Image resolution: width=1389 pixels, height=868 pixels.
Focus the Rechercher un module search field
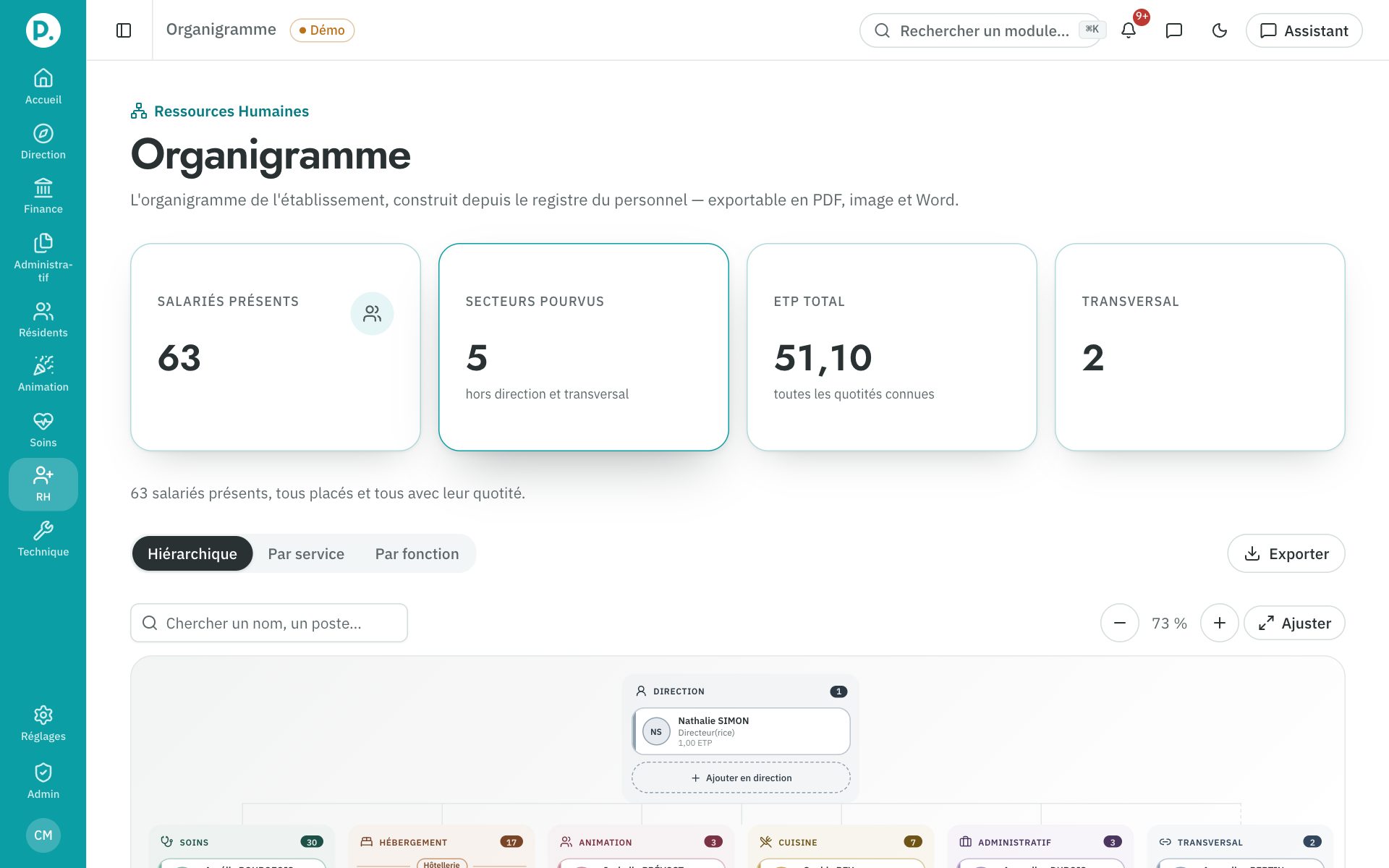981,30
